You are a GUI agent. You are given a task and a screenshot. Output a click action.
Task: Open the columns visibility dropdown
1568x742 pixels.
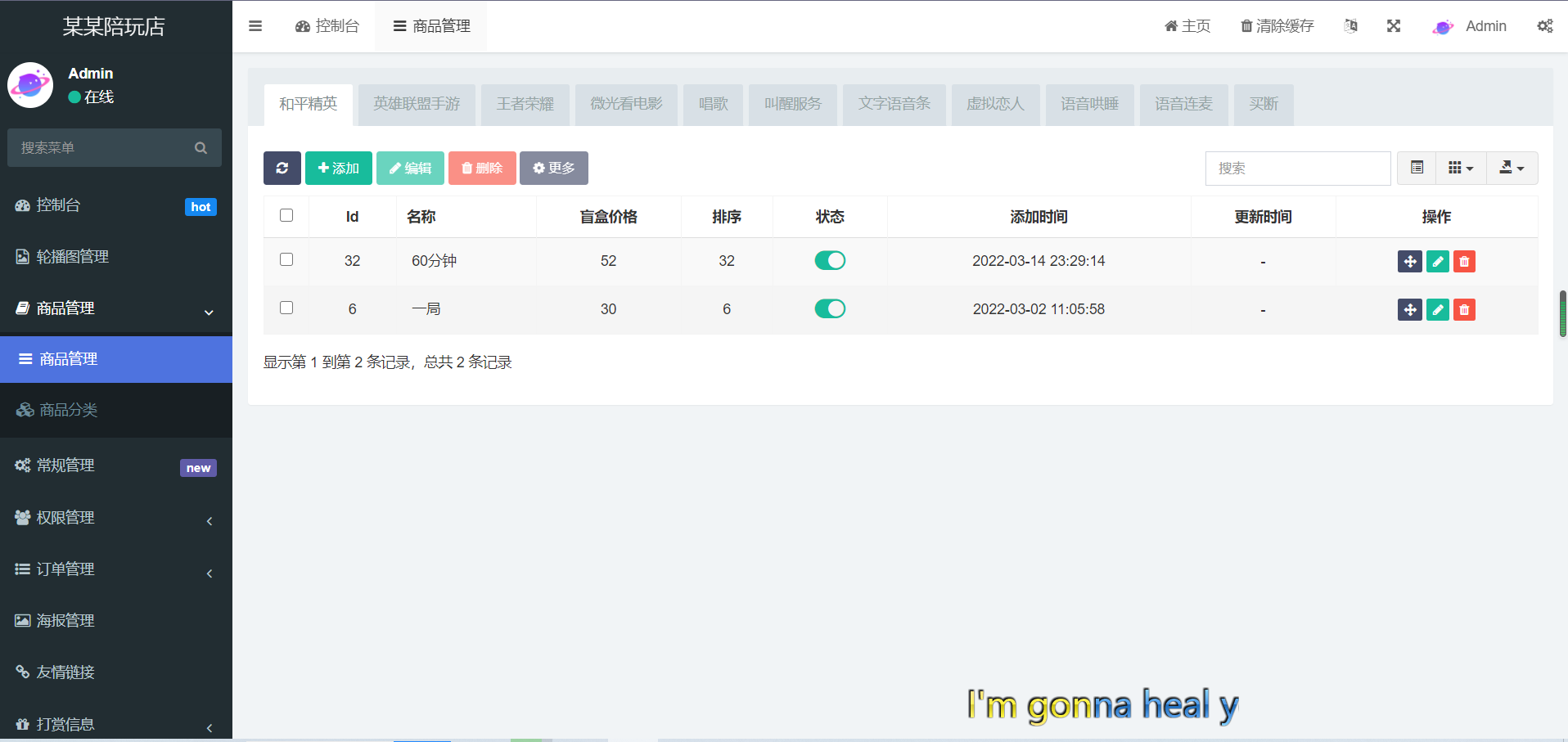tap(1461, 168)
